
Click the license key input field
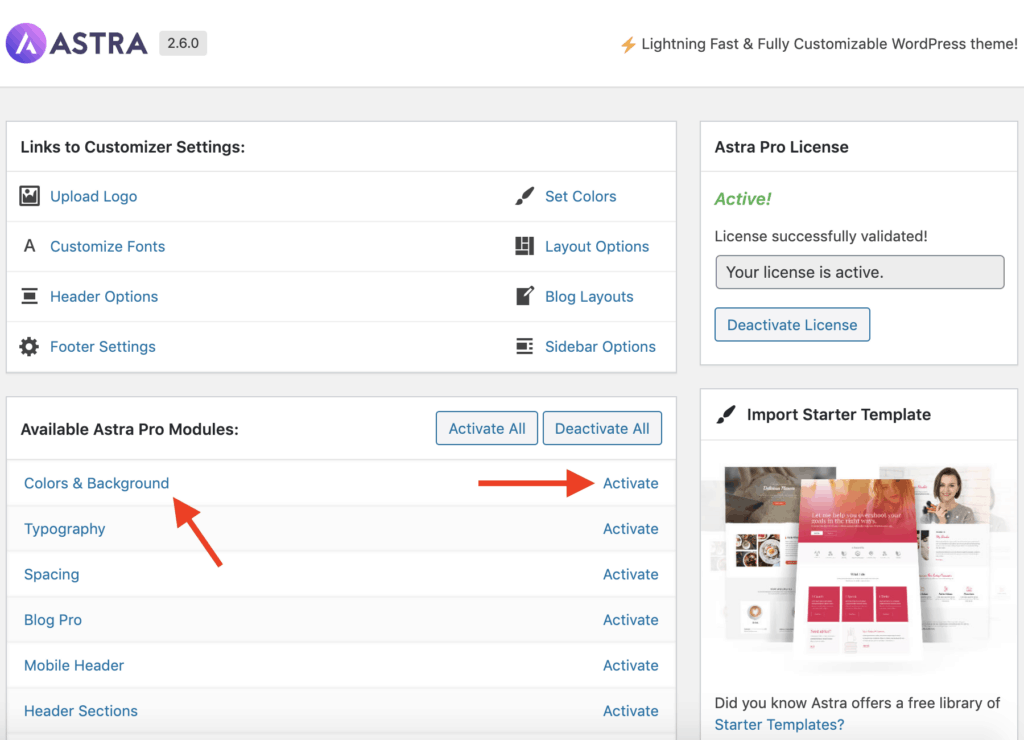[859, 272]
